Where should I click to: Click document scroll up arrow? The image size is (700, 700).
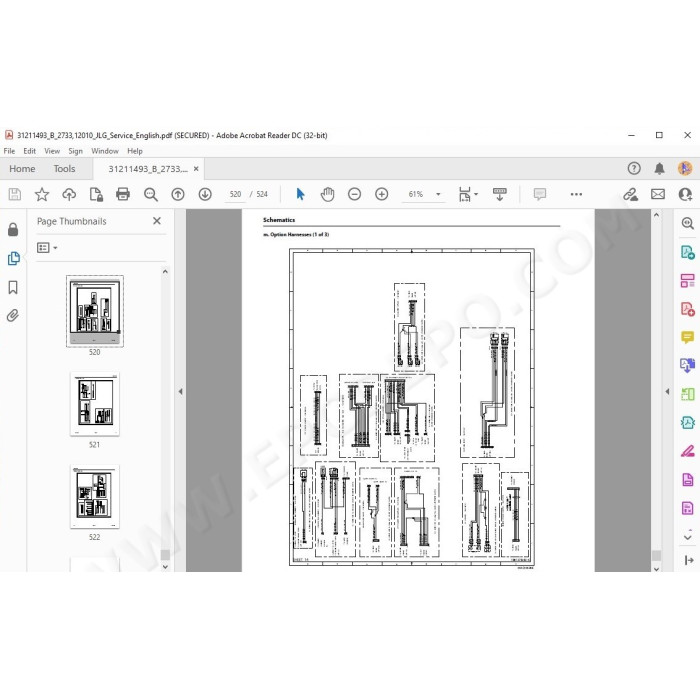[x=656, y=215]
